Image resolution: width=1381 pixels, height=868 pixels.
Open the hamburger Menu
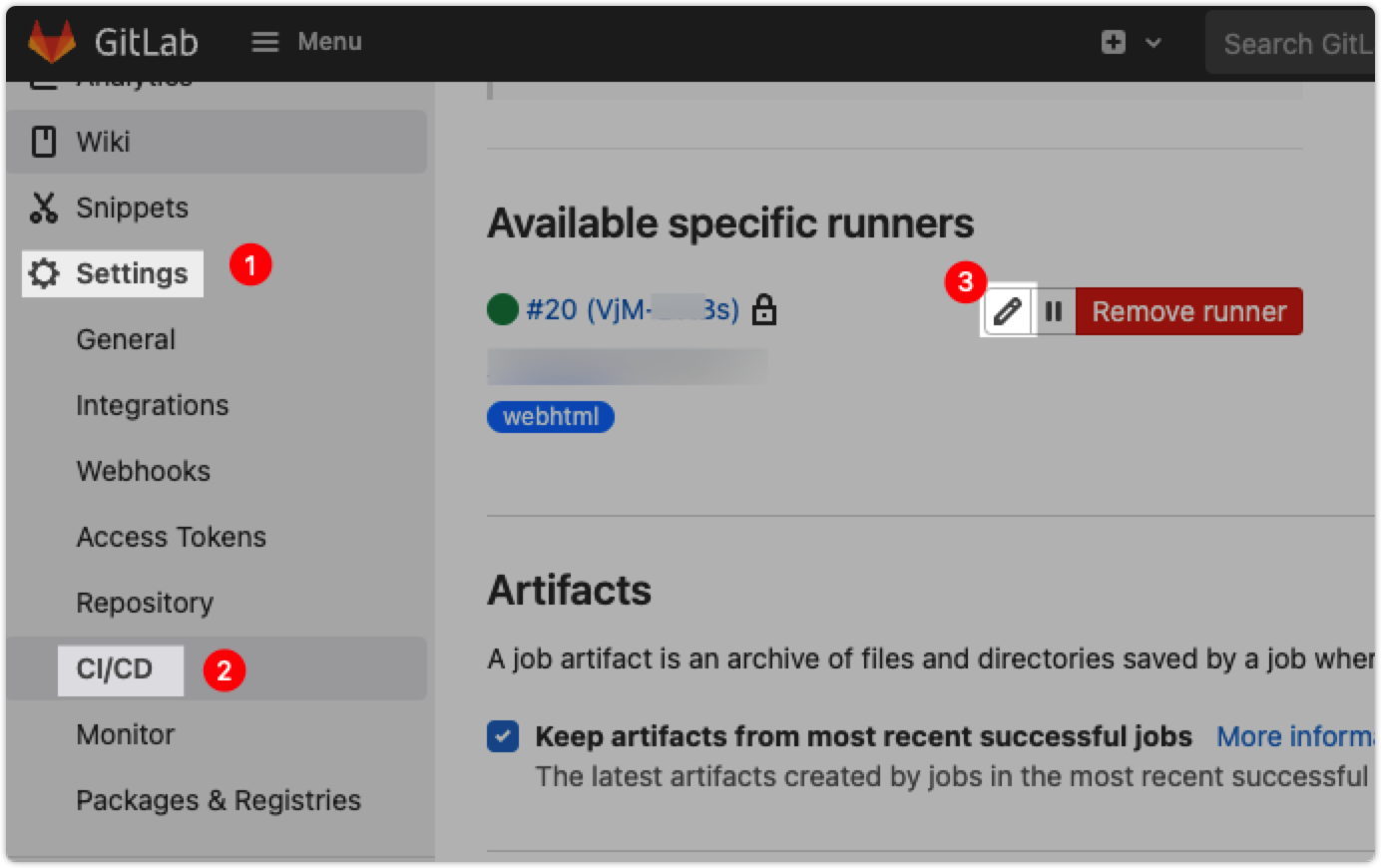point(264,42)
